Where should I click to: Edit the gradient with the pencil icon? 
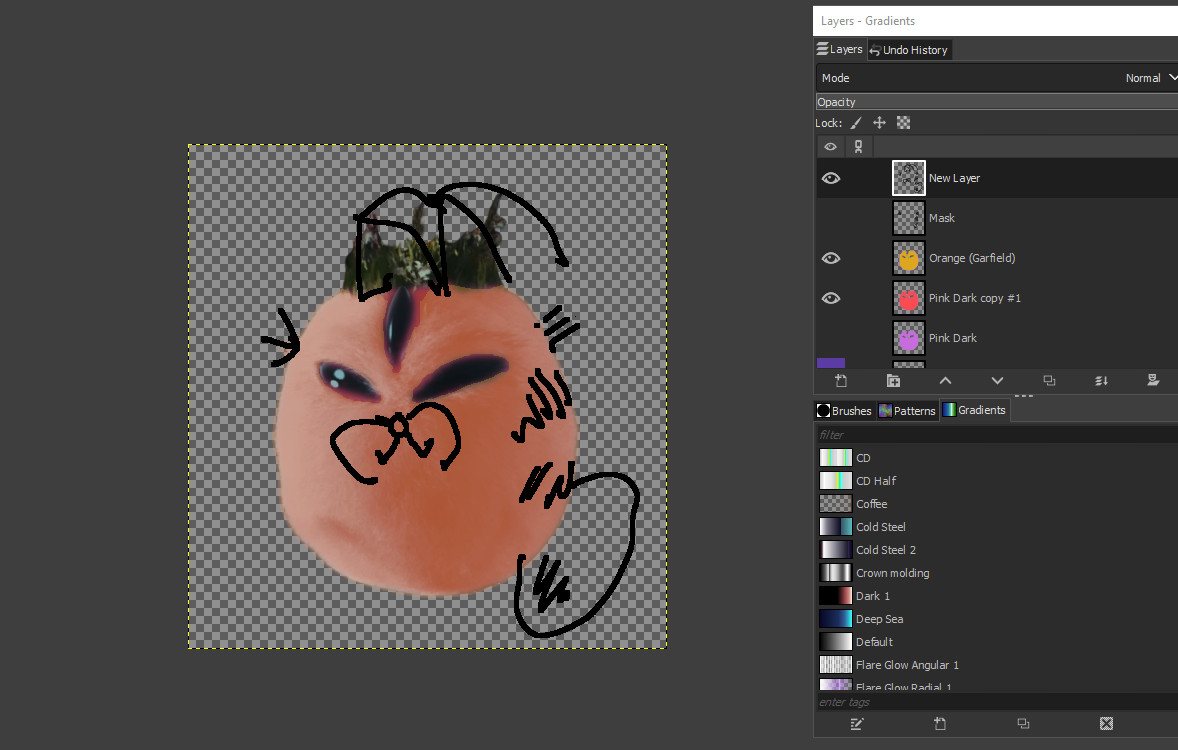[x=856, y=724]
